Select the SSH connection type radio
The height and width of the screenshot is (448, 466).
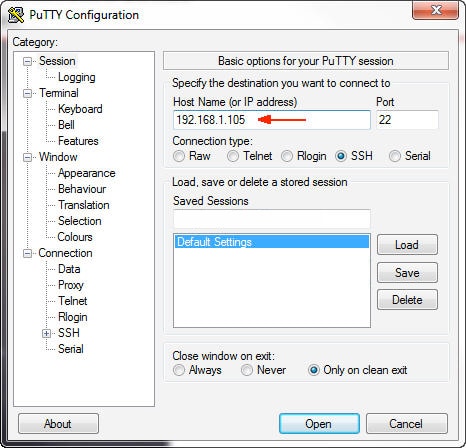click(x=341, y=156)
